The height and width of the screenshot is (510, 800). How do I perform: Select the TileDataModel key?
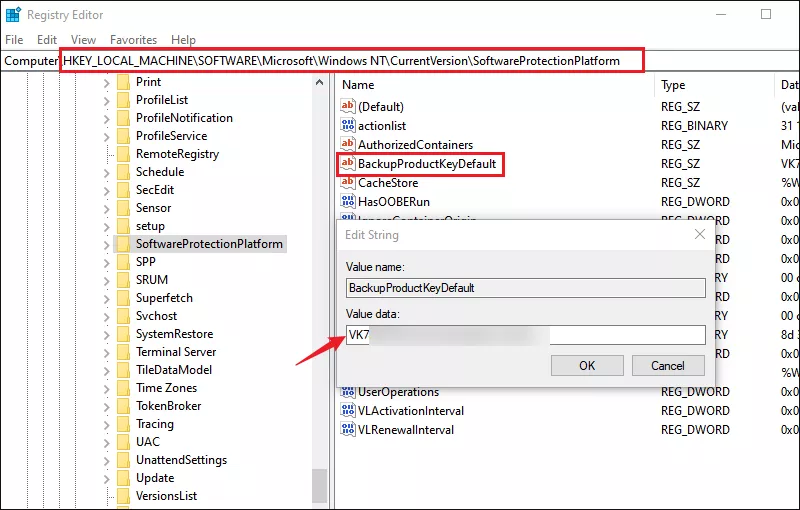[174, 370]
